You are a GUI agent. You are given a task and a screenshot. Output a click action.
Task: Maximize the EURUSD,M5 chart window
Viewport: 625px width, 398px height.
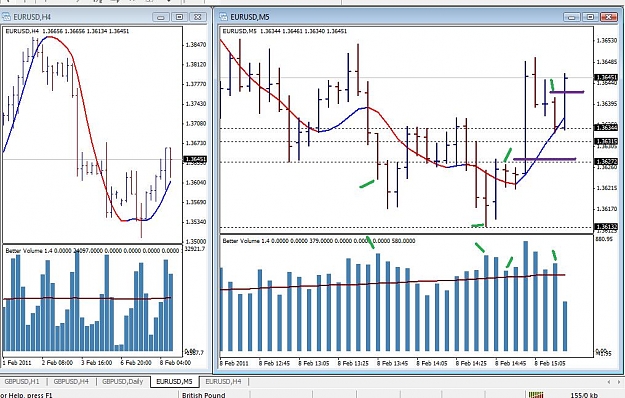pyautogui.click(x=590, y=17)
